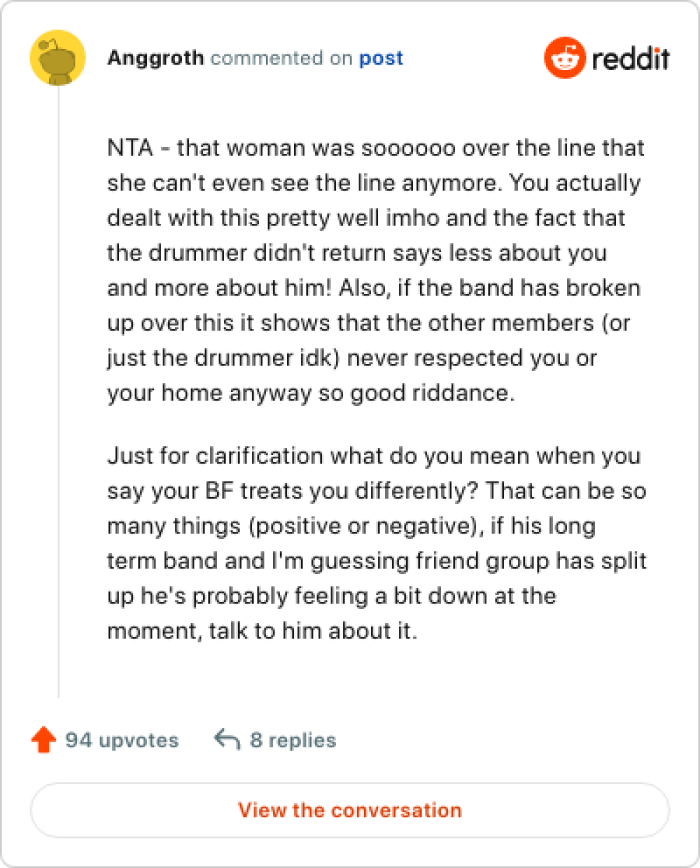Select the NTA comment text body
700x868 pixels.
[375, 270]
